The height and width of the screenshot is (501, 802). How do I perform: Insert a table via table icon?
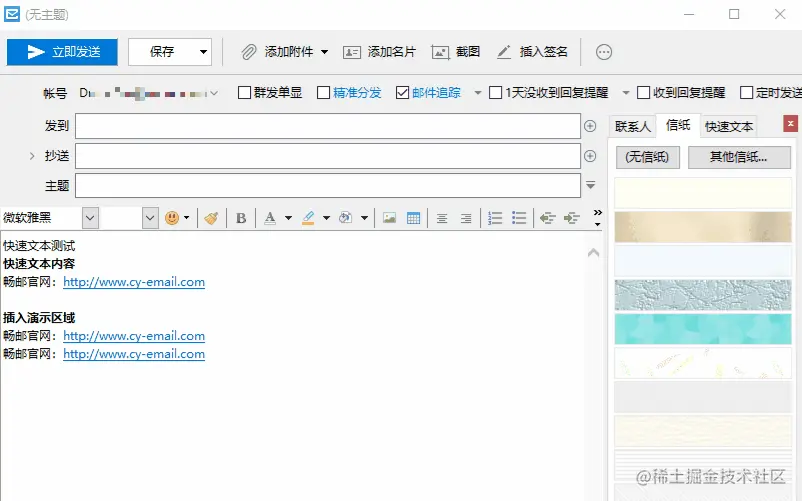click(x=413, y=218)
